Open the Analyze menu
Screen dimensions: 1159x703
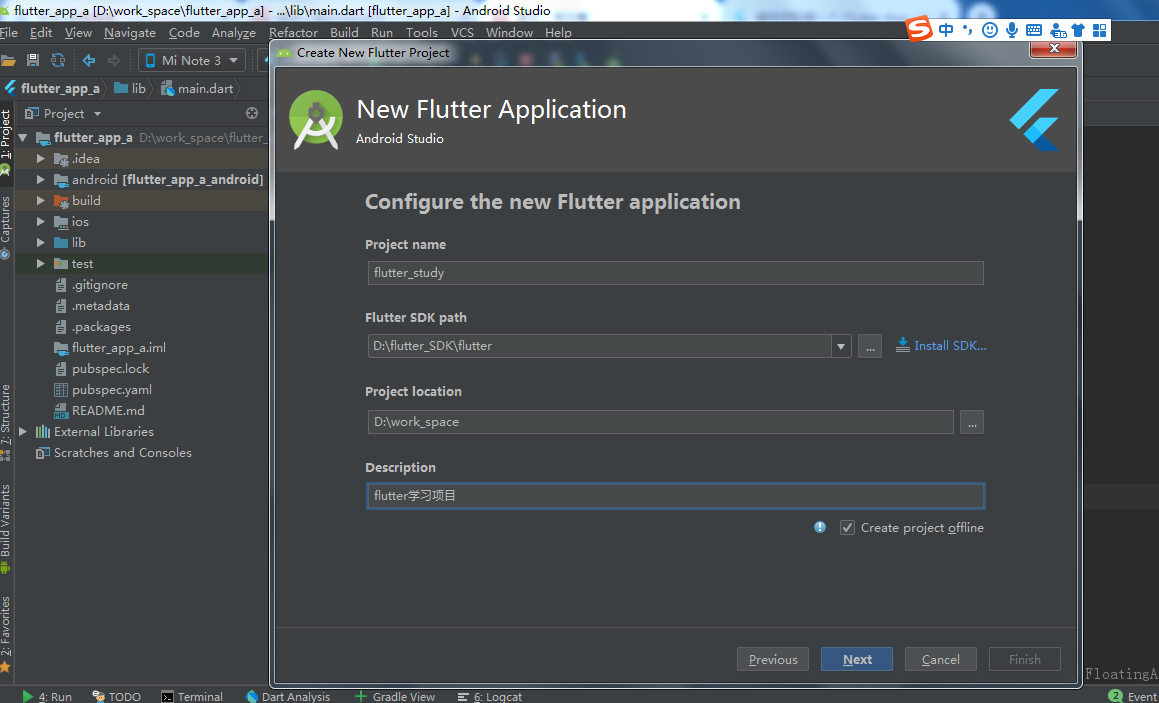coord(234,33)
